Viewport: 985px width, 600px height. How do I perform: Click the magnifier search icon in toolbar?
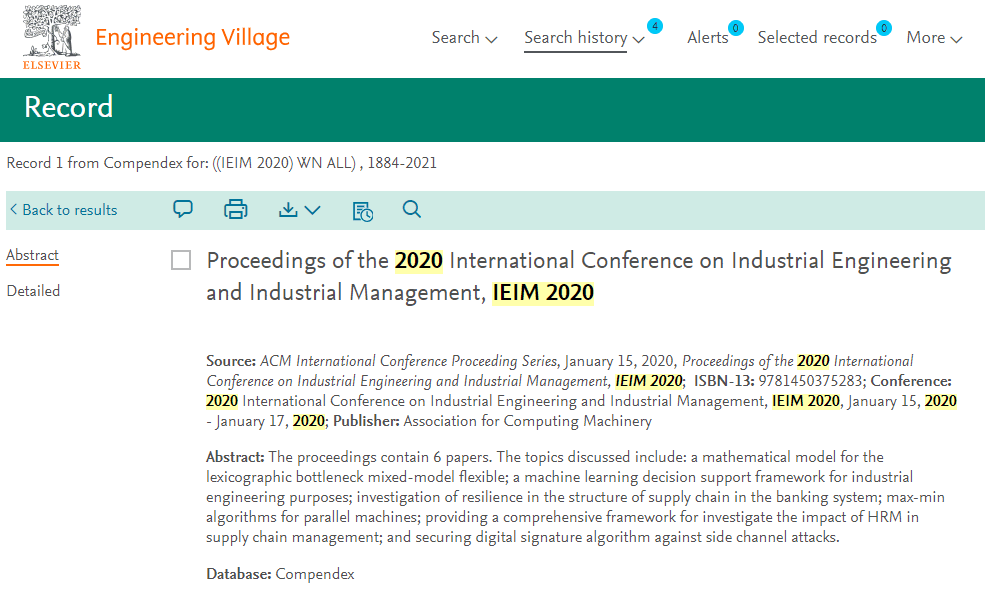click(x=411, y=209)
